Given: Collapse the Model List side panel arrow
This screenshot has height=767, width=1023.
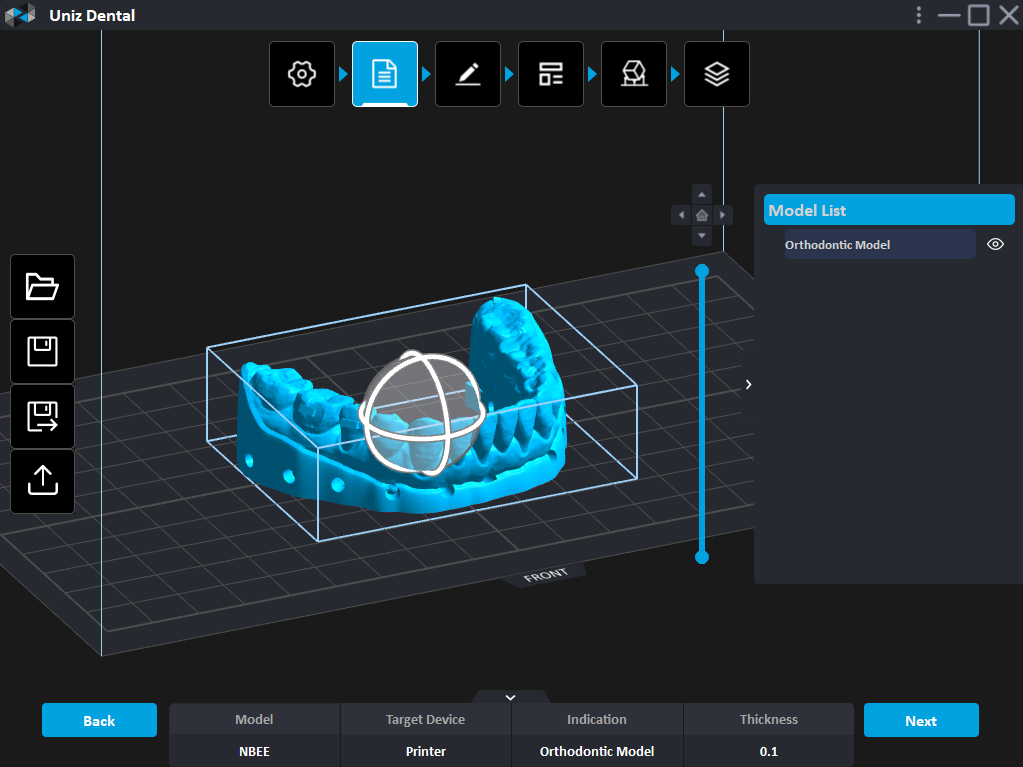Looking at the screenshot, I should point(748,384).
